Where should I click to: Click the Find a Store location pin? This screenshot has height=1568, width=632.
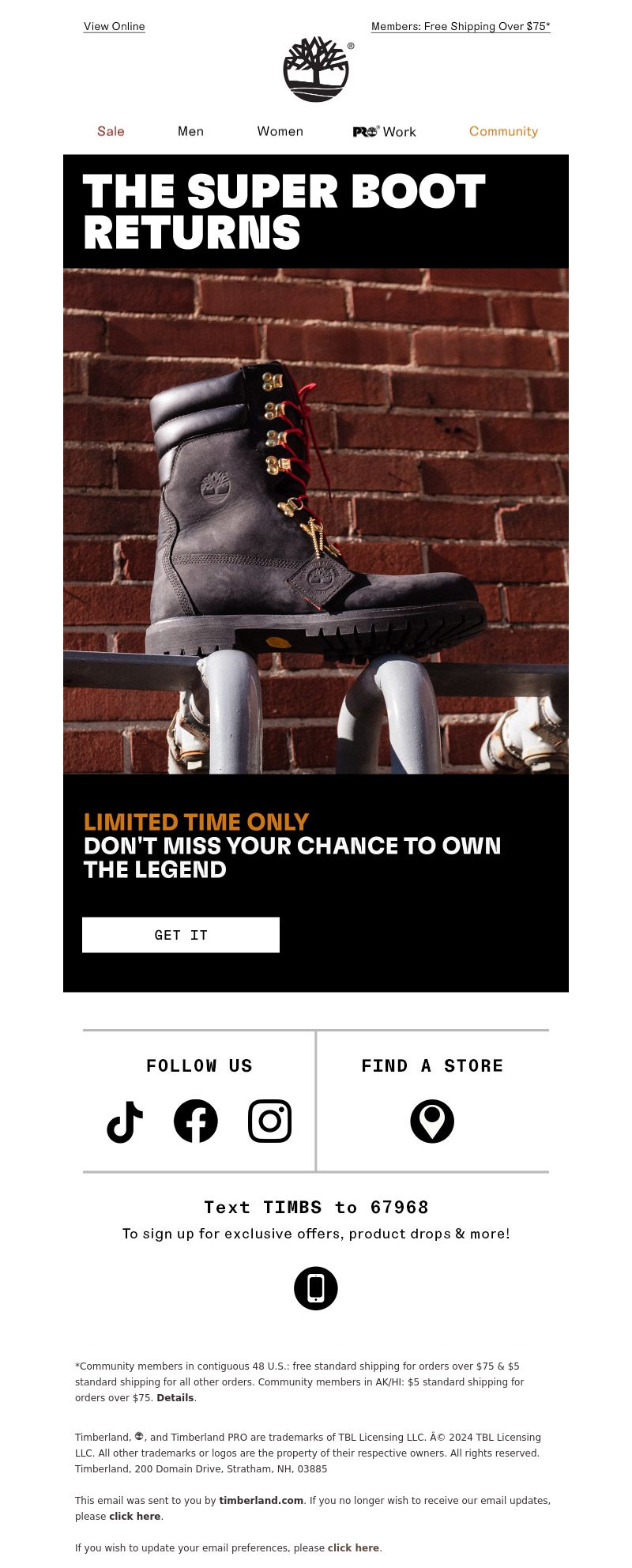pyautogui.click(x=432, y=1121)
